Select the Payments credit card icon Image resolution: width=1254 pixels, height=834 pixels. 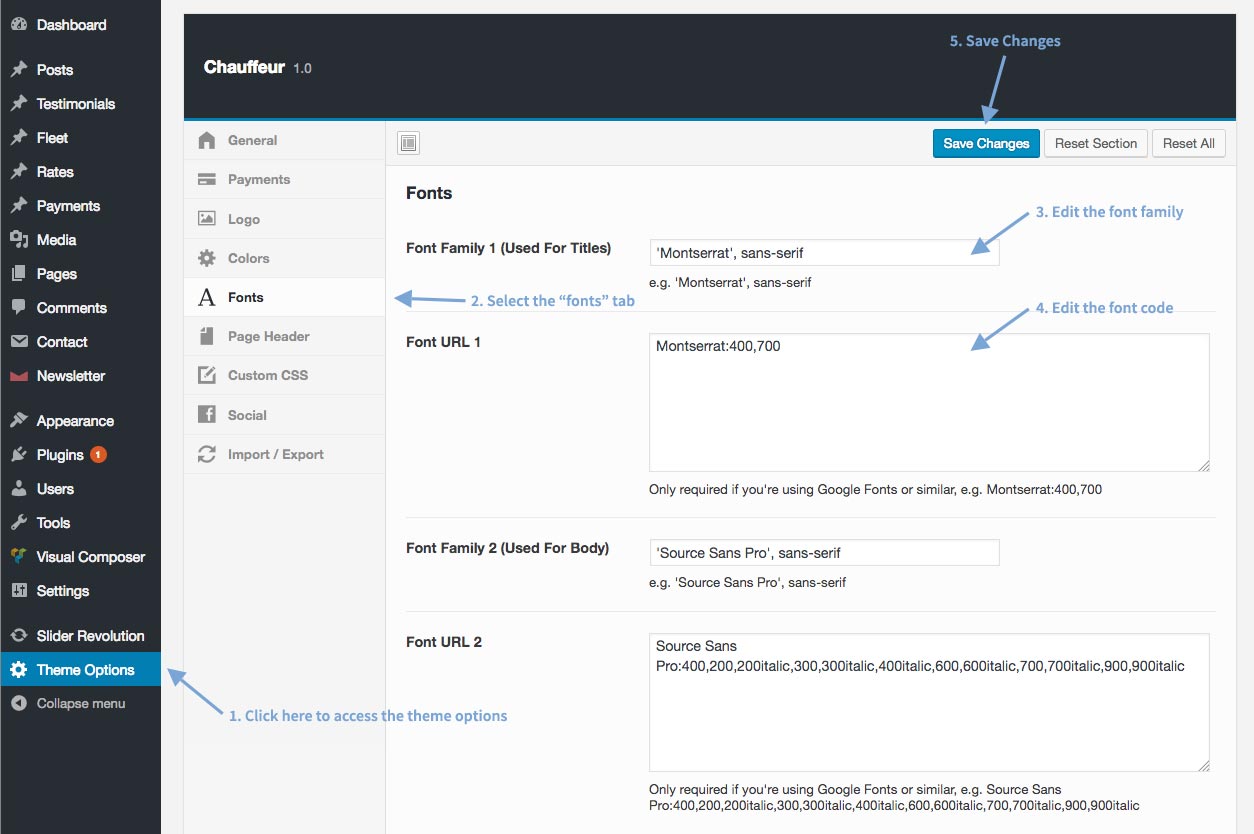[207, 180]
